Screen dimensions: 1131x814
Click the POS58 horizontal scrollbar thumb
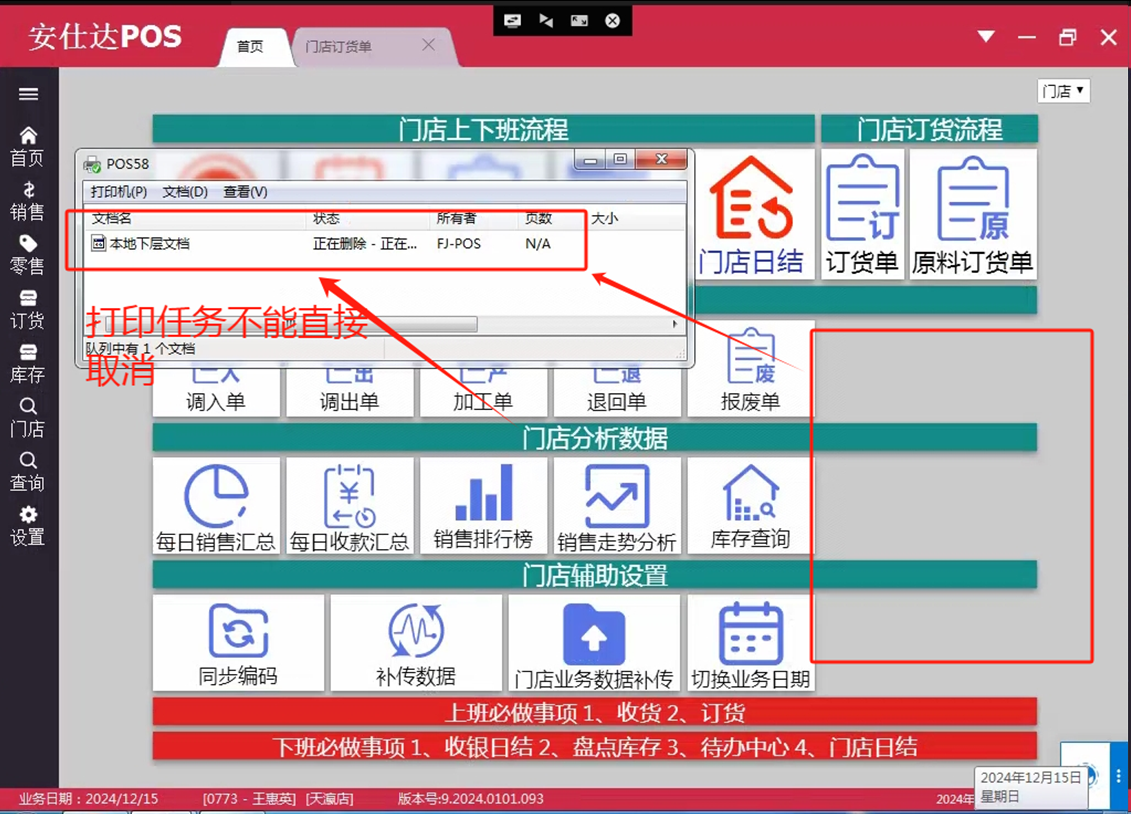(290, 324)
